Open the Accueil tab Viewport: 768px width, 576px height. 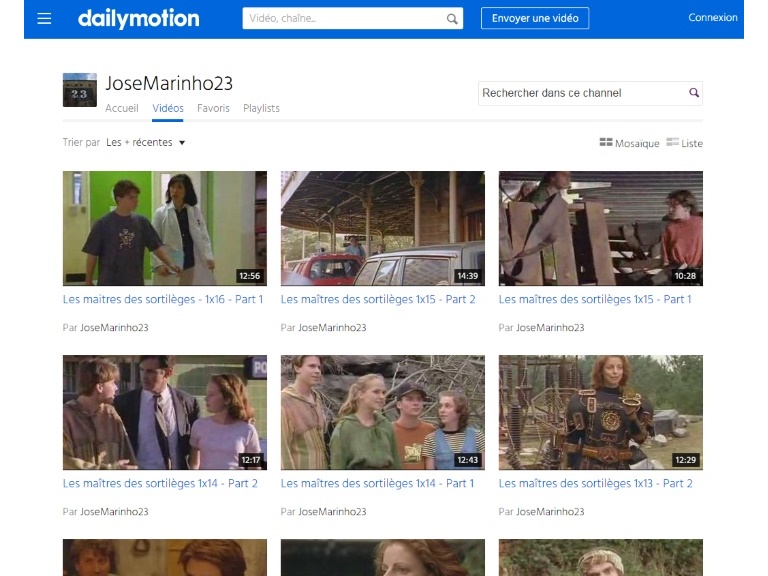pos(122,108)
